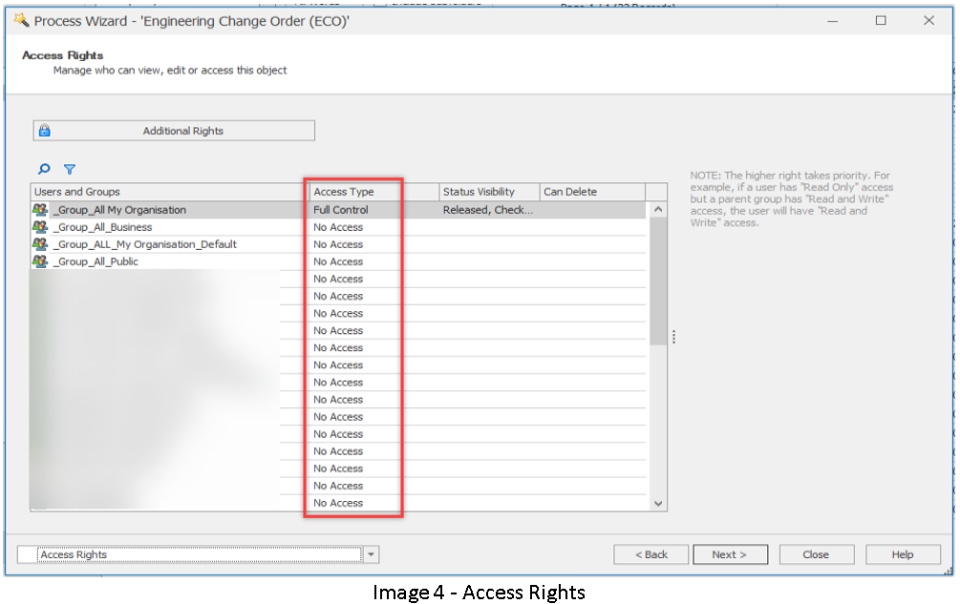This screenshot has width=960, height=604.
Task: Click Released, Check... status visibility cell
Action: tap(488, 210)
